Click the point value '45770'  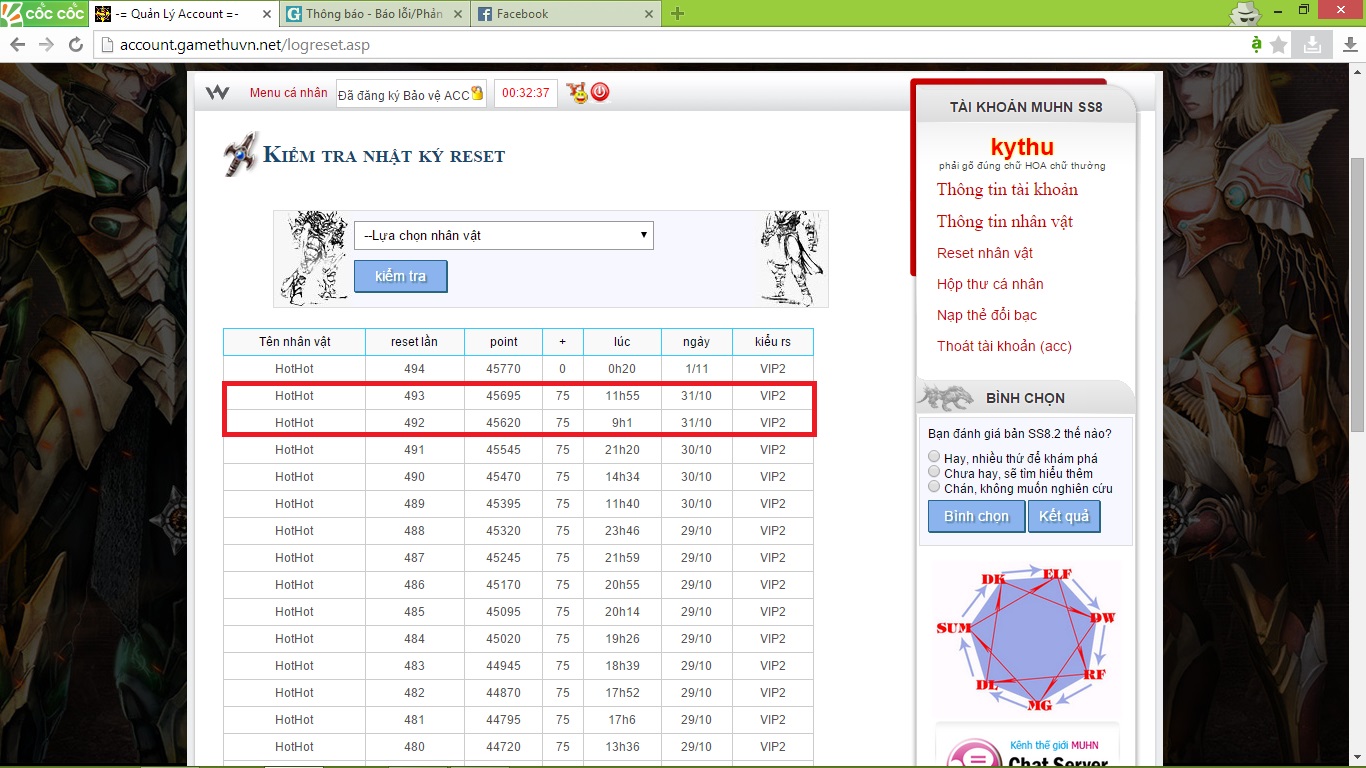pyautogui.click(x=504, y=369)
